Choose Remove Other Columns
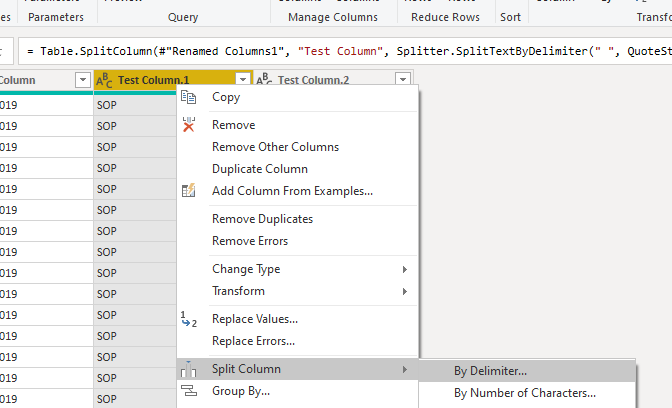Viewport: 672px width, 408px height. click(x=297, y=147)
